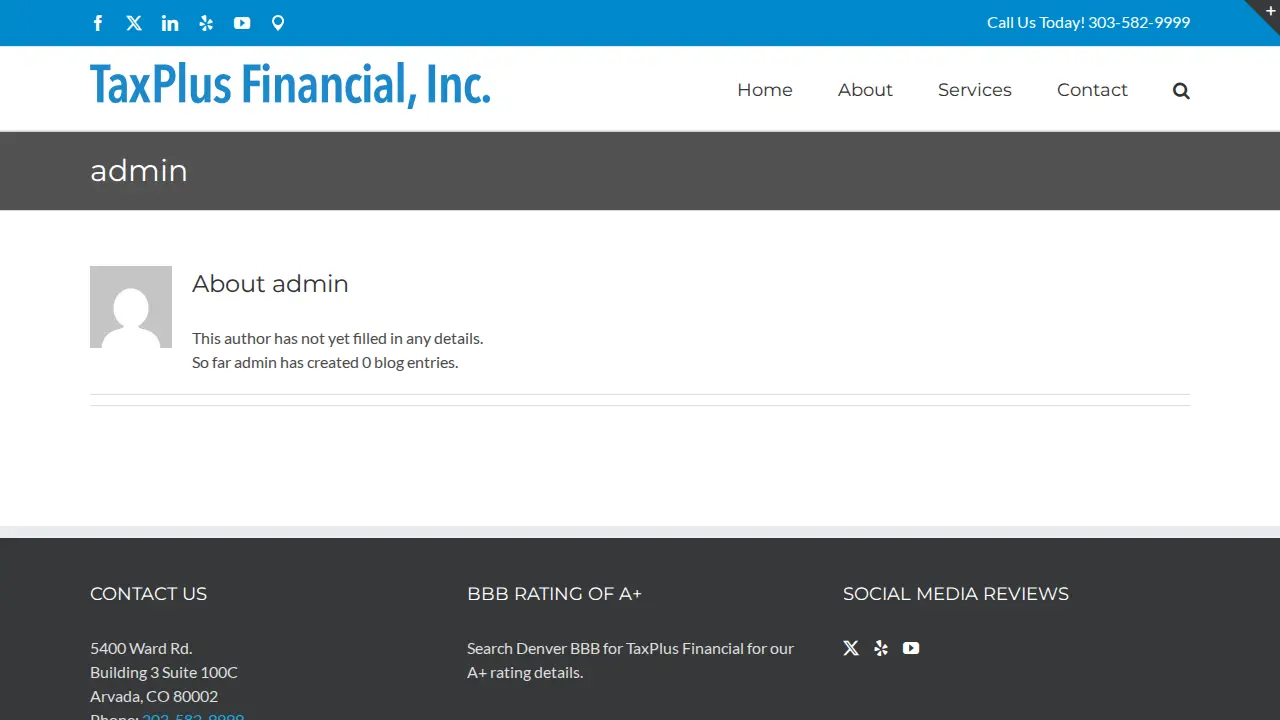Open the search magnifier icon in navigation
This screenshot has height=720, width=1280.
1181,91
